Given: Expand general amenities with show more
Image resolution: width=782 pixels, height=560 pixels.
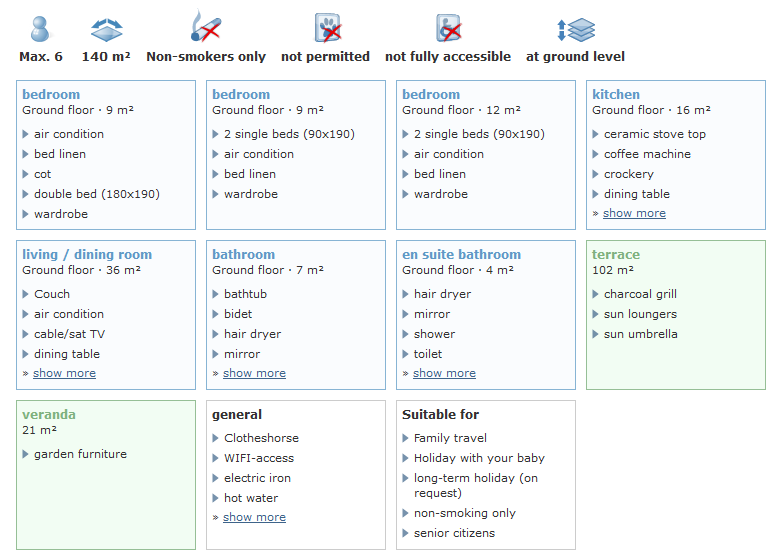Looking at the screenshot, I should (254, 517).
